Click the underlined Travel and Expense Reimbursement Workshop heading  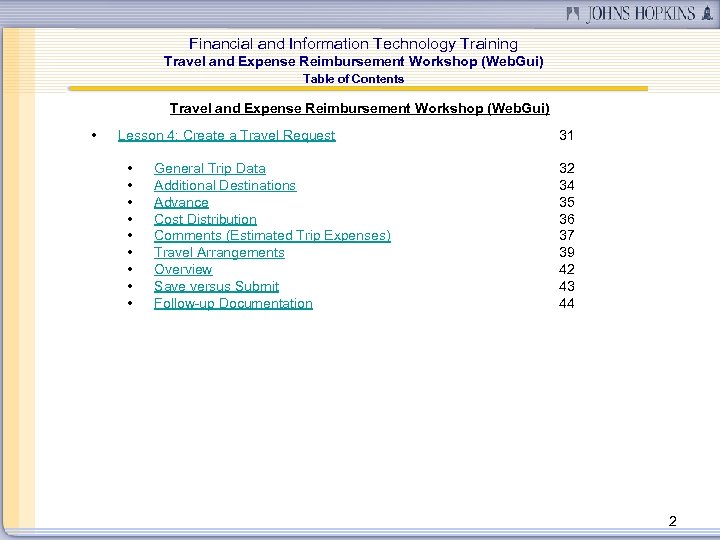click(360, 108)
